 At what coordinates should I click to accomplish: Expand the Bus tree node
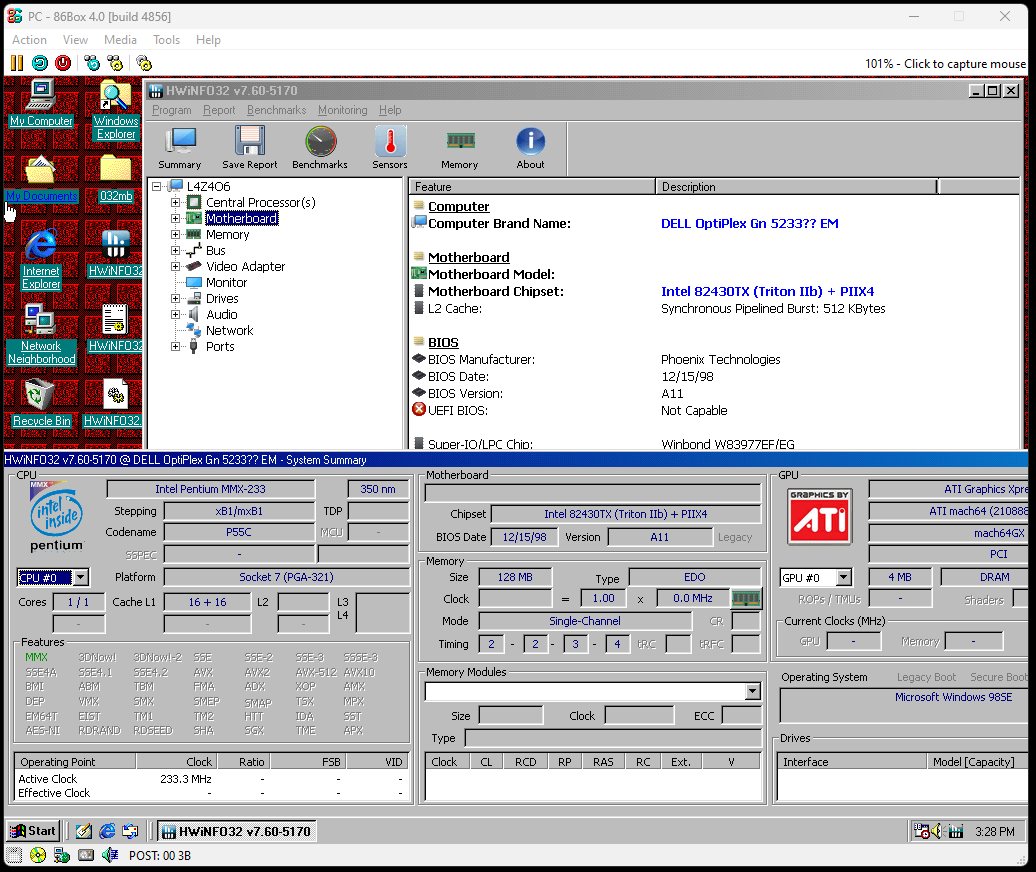coord(175,250)
